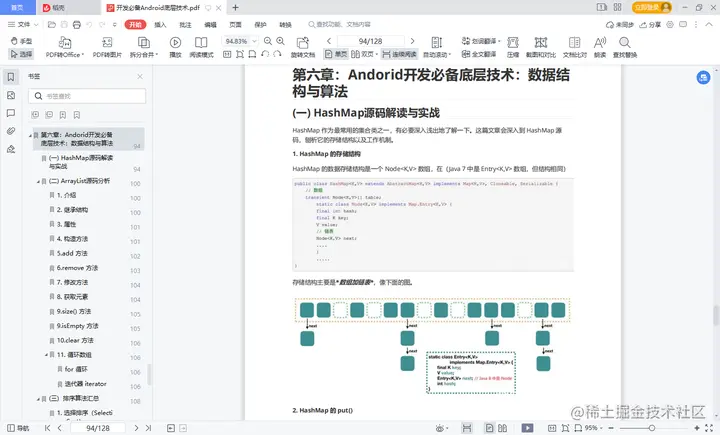Open bookmark (一) HashMap源码解读与实战

click(x=81, y=162)
